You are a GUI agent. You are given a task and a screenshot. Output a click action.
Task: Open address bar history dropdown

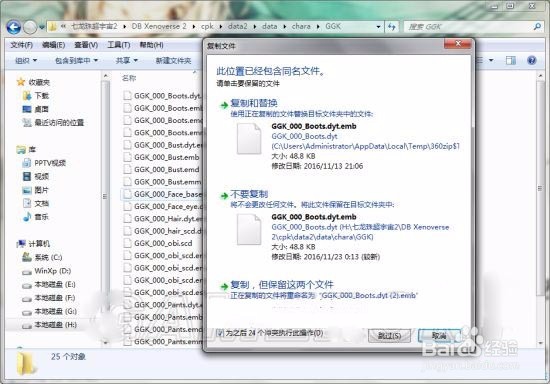378,27
